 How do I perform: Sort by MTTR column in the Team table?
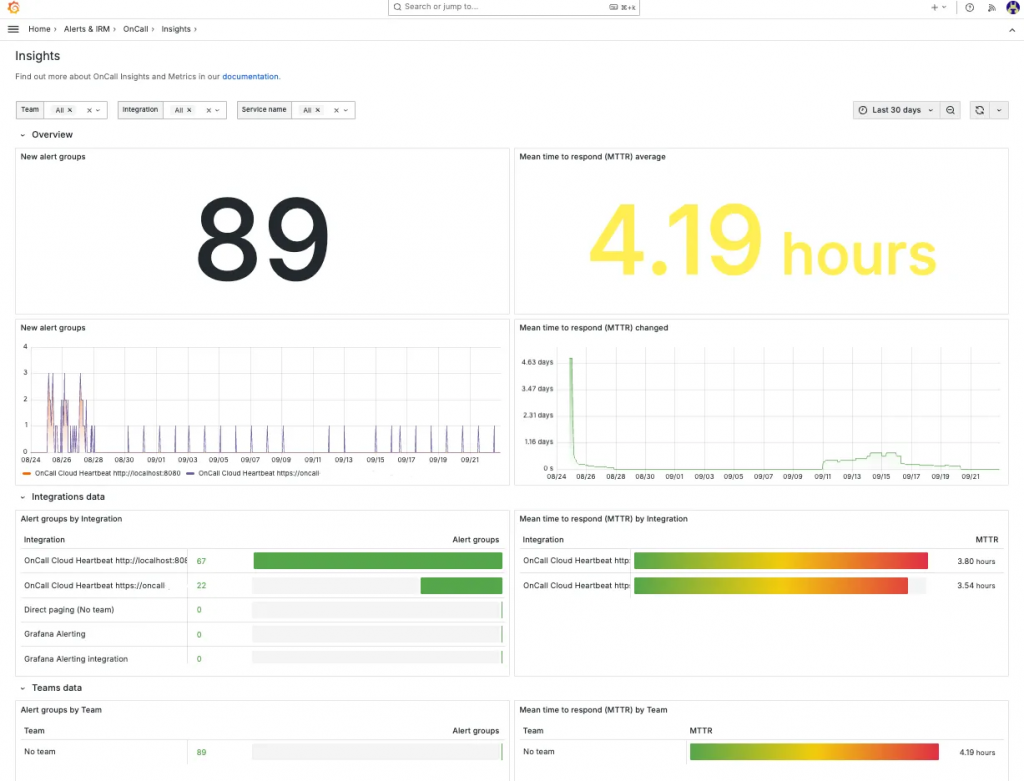pyautogui.click(x=701, y=731)
